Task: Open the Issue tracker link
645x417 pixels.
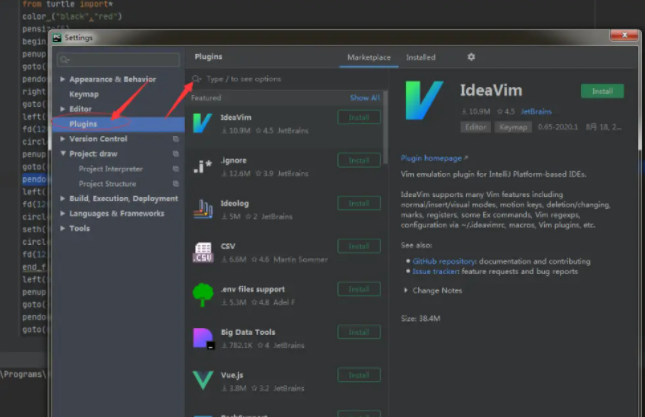Action: pyautogui.click(x=436, y=271)
